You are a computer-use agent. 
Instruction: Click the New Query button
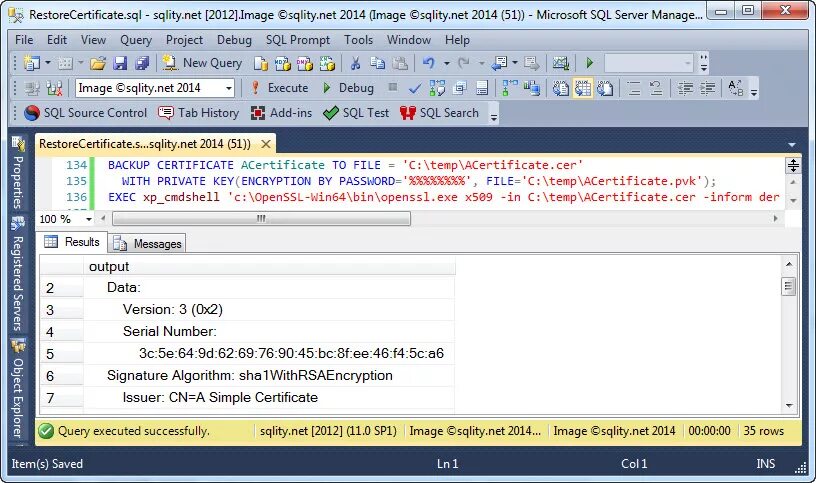202,63
